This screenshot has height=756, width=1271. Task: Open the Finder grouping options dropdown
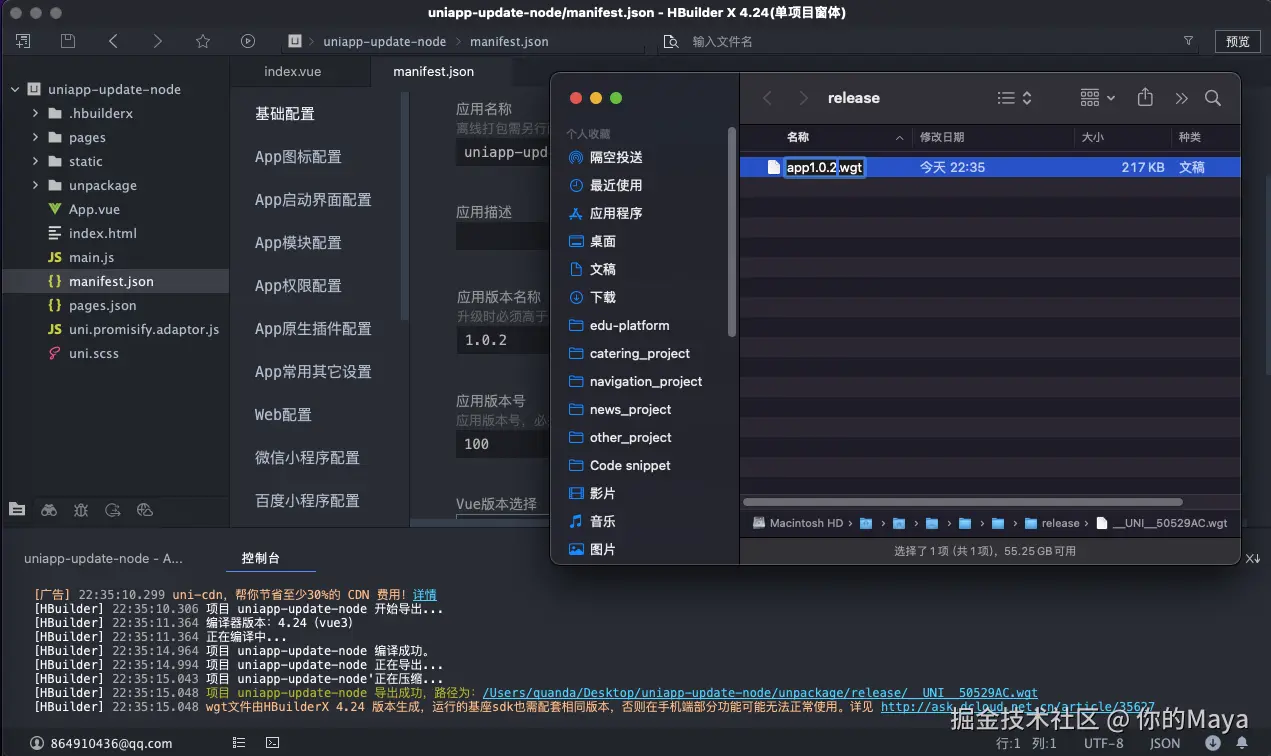[1098, 98]
